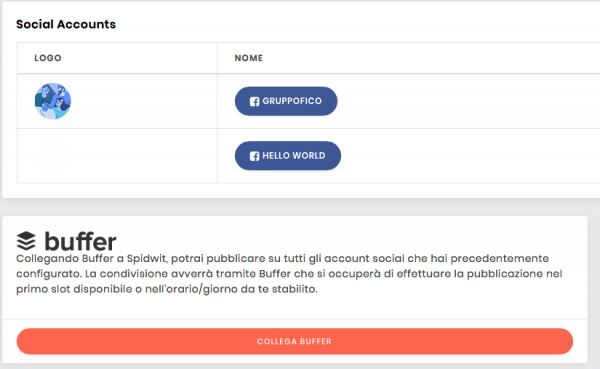This screenshot has width=600, height=369.
Task: Click the GRUPPOFICO round profile avatar
Action: [53, 101]
